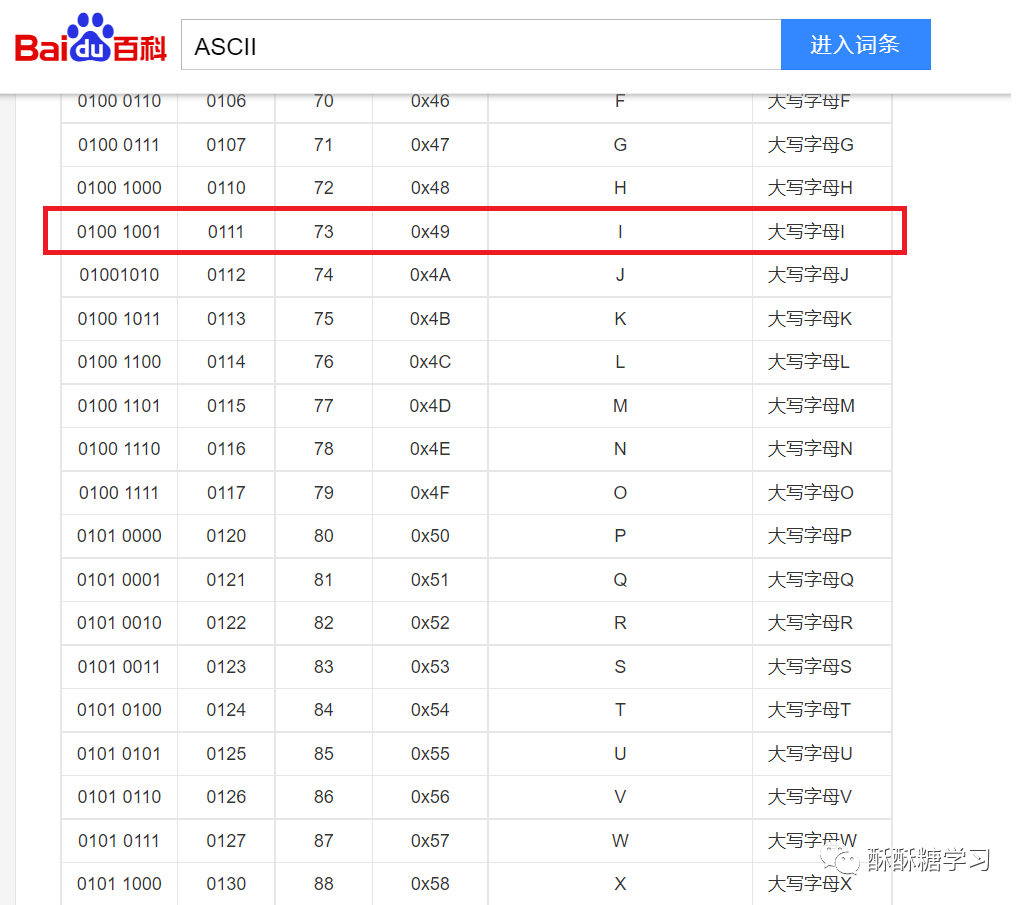Click octal cell 0116

point(226,449)
